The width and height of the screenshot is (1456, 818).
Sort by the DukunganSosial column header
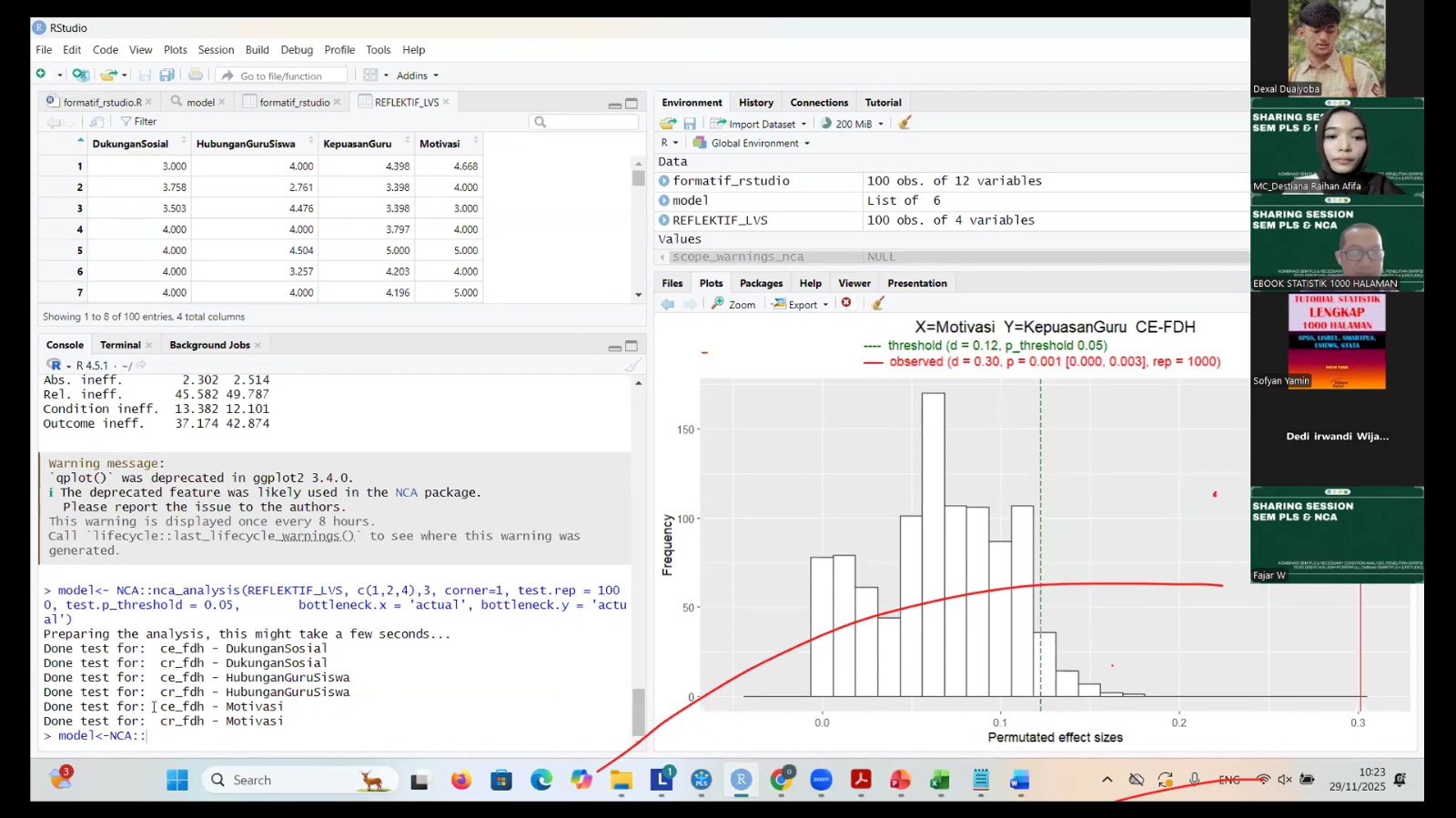pos(130,144)
